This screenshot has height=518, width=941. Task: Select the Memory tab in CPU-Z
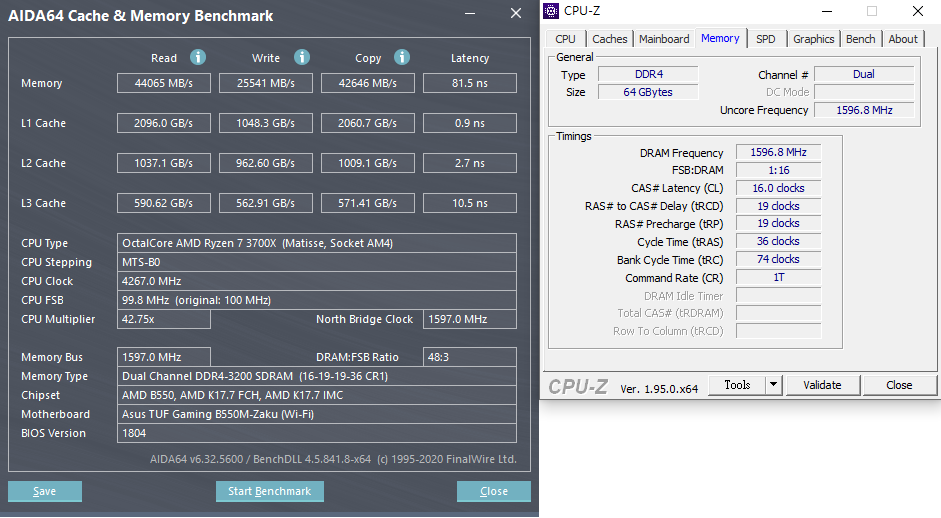pos(720,38)
